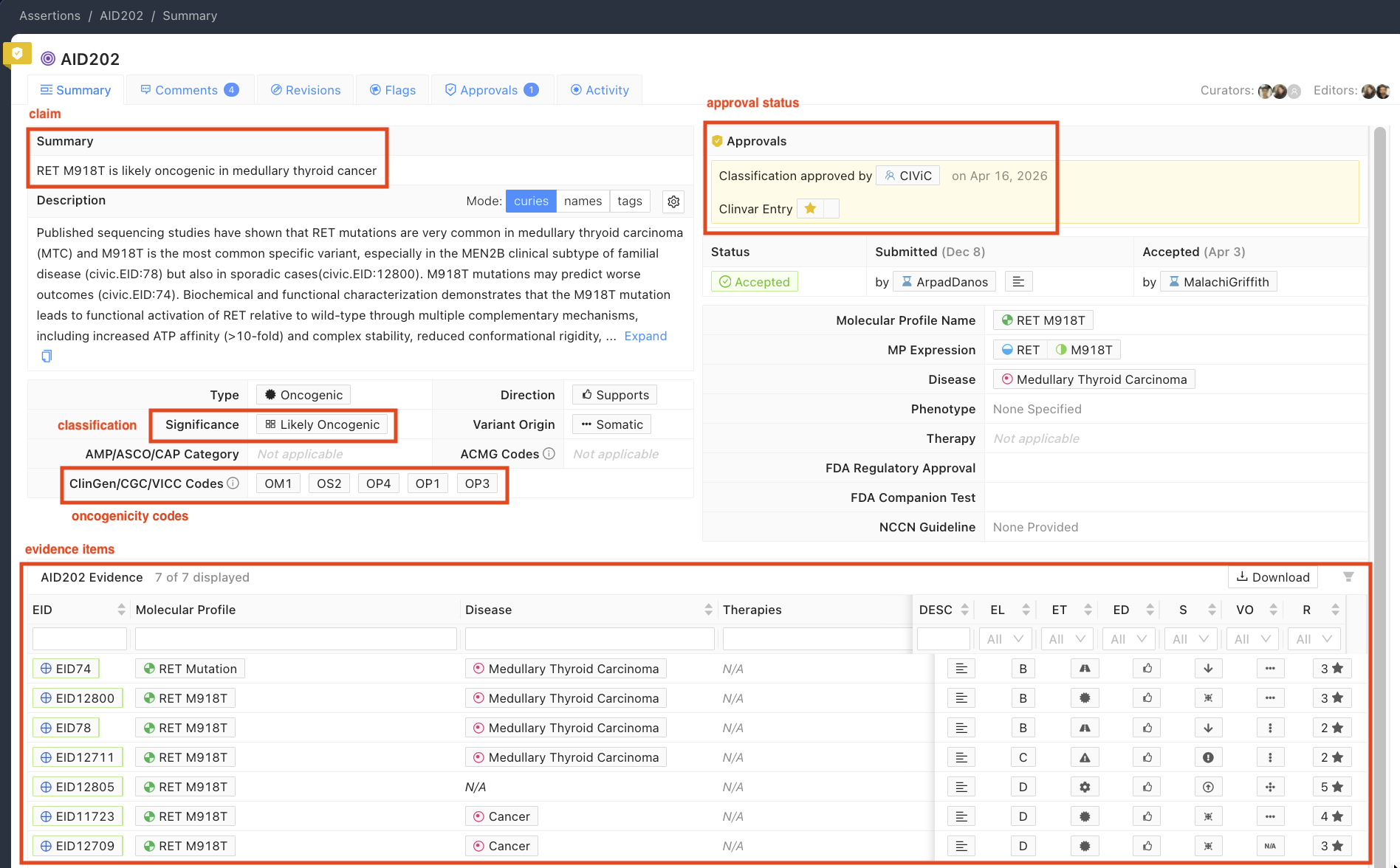Open the Approvals tab
The image size is (1400, 868).
click(x=492, y=90)
